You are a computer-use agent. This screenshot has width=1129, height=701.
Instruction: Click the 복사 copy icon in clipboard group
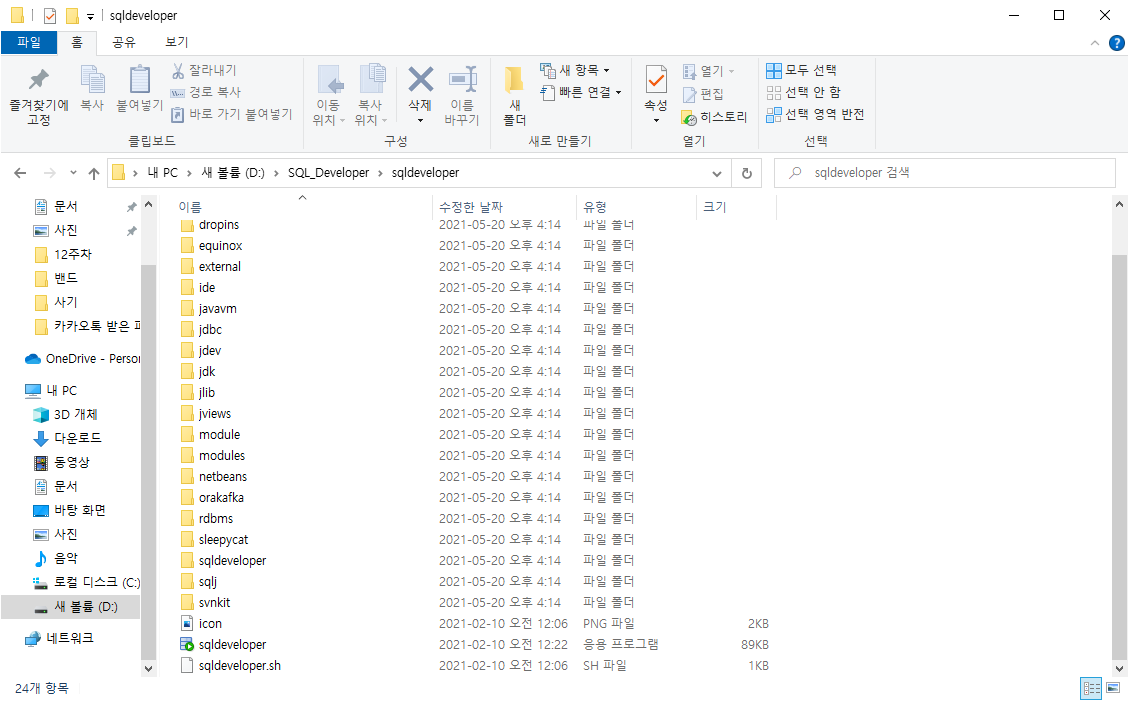coord(92,78)
